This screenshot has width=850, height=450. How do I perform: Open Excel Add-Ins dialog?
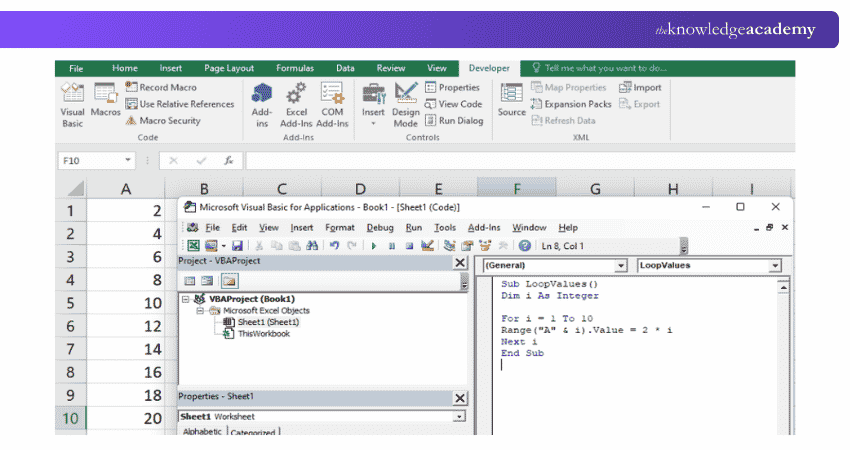tap(297, 105)
